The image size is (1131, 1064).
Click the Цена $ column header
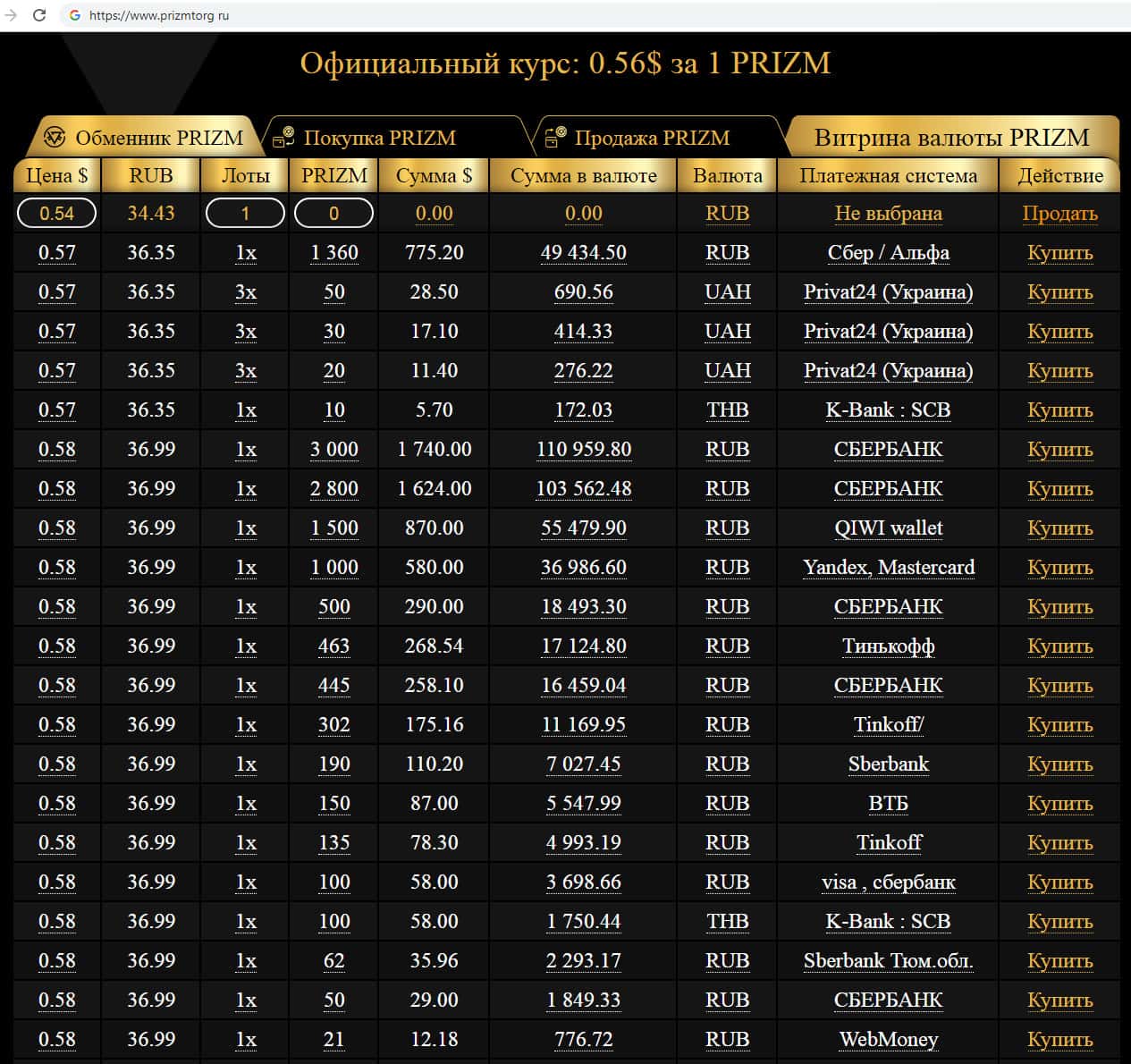[x=57, y=175]
